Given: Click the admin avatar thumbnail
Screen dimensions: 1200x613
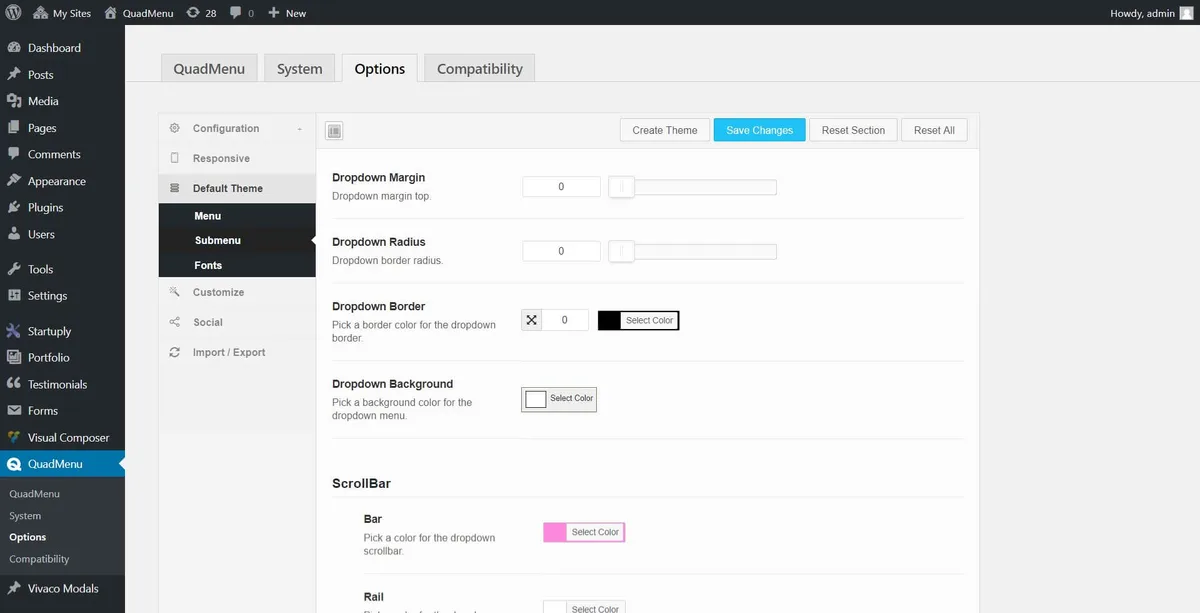Looking at the screenshot, I should click(1186, 13).
